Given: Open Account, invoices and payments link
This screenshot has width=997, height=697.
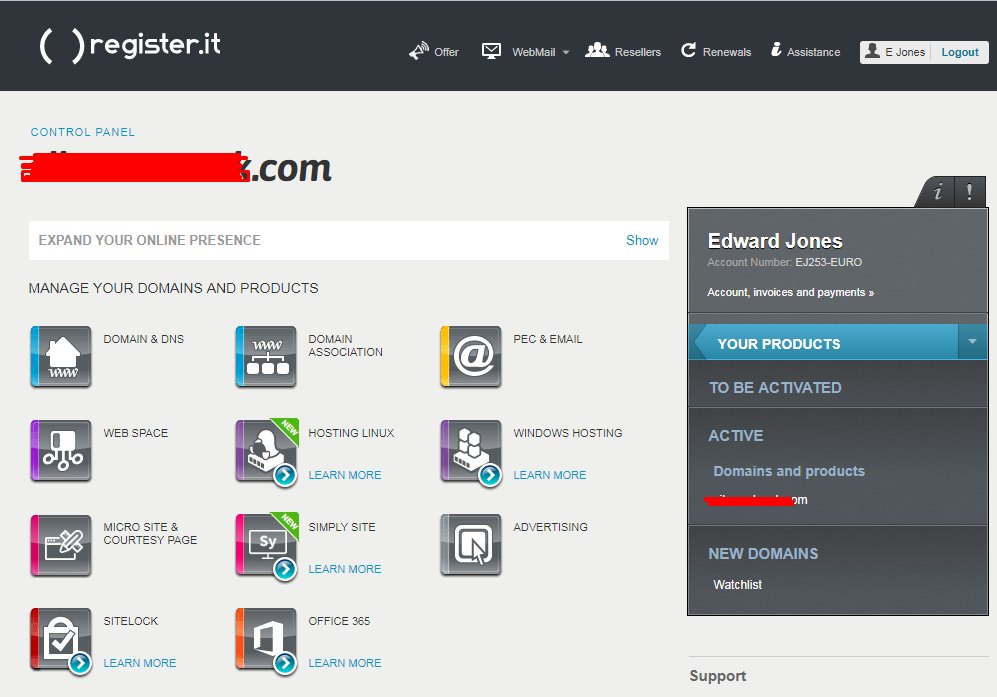Looking at the screenshot, I should (x=790, y=293).
